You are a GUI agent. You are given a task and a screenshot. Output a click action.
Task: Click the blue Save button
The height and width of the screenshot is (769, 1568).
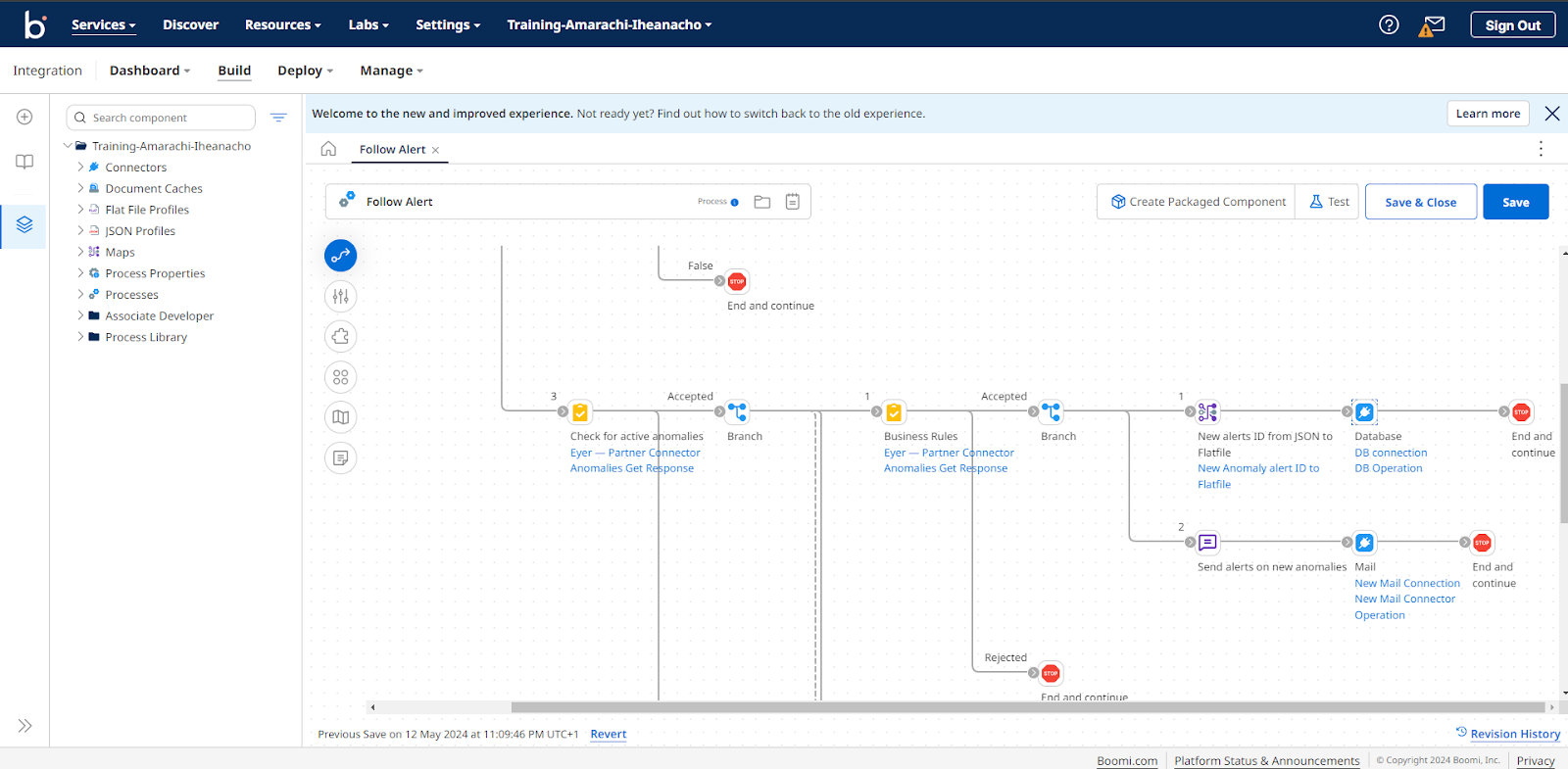1516,202
